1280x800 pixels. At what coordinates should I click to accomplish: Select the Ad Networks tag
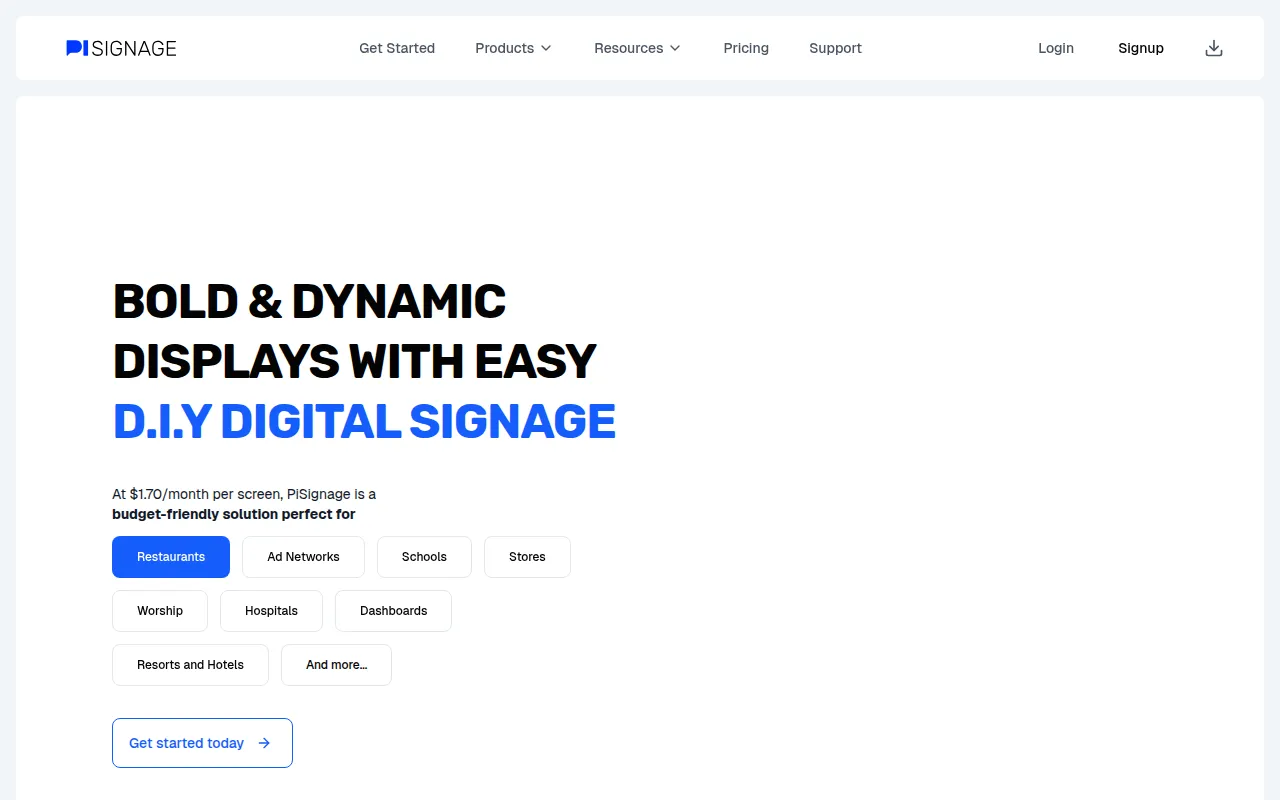coord(303,557)
